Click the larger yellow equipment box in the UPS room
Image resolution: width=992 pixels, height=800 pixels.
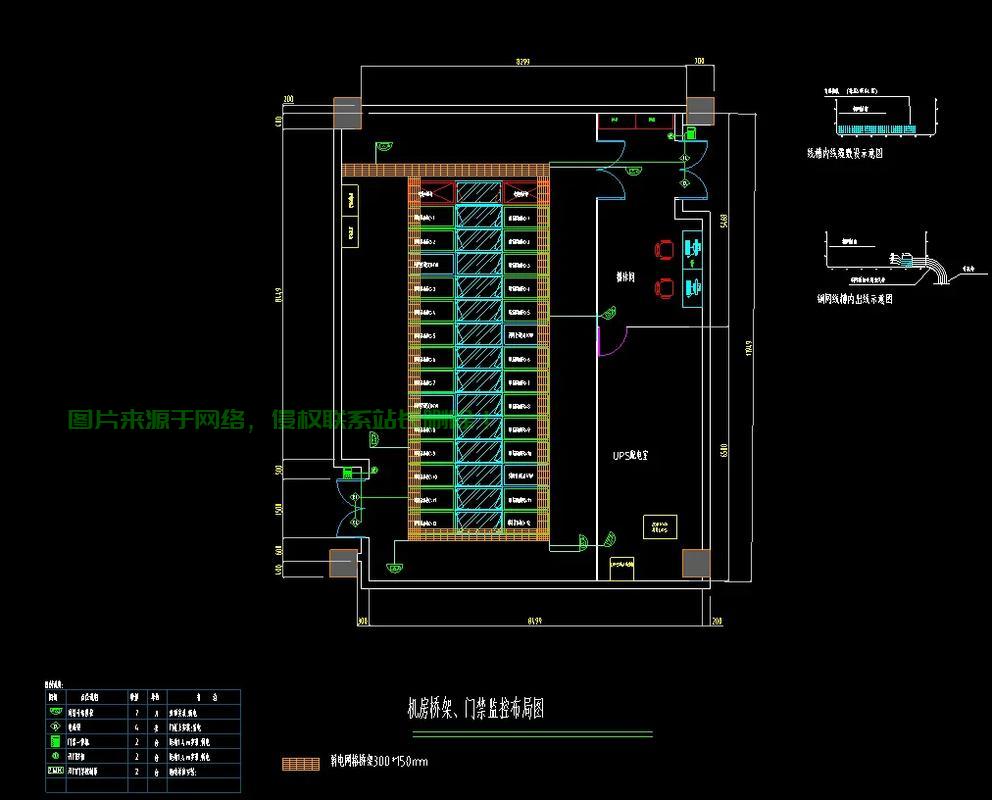point(660,527)
